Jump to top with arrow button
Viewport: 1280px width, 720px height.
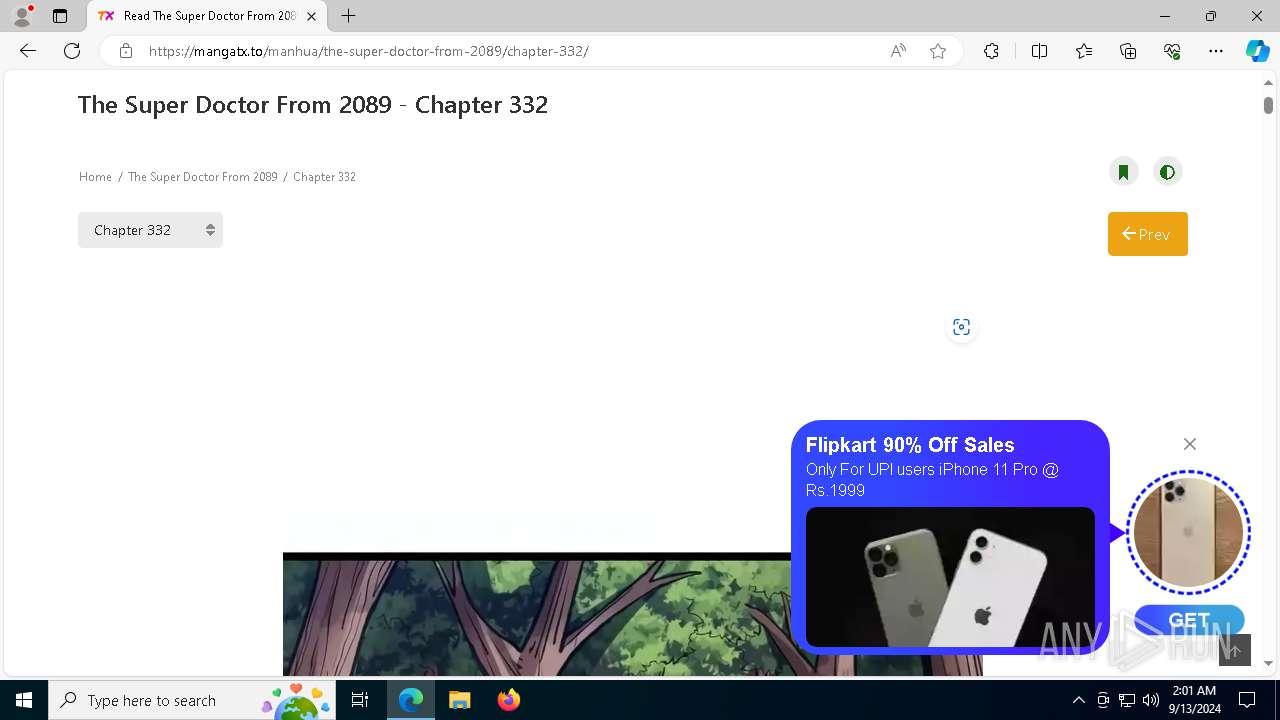(1235, 650)
